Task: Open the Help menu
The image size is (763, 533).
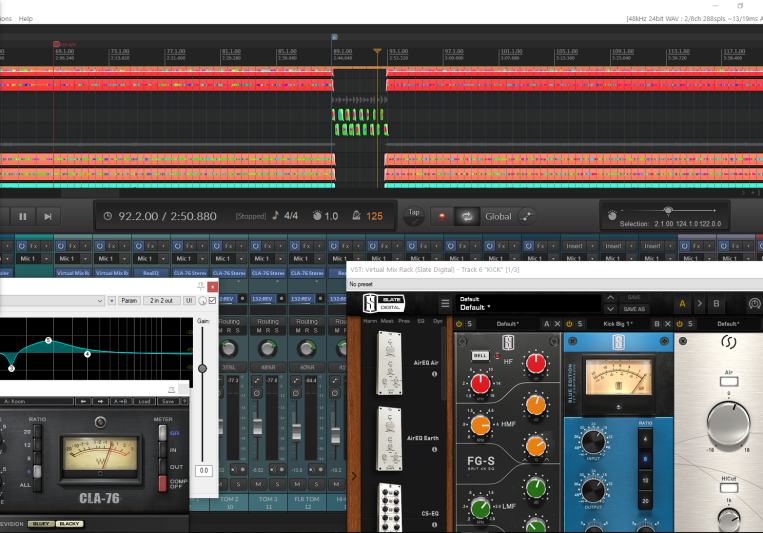Action: 26,18
